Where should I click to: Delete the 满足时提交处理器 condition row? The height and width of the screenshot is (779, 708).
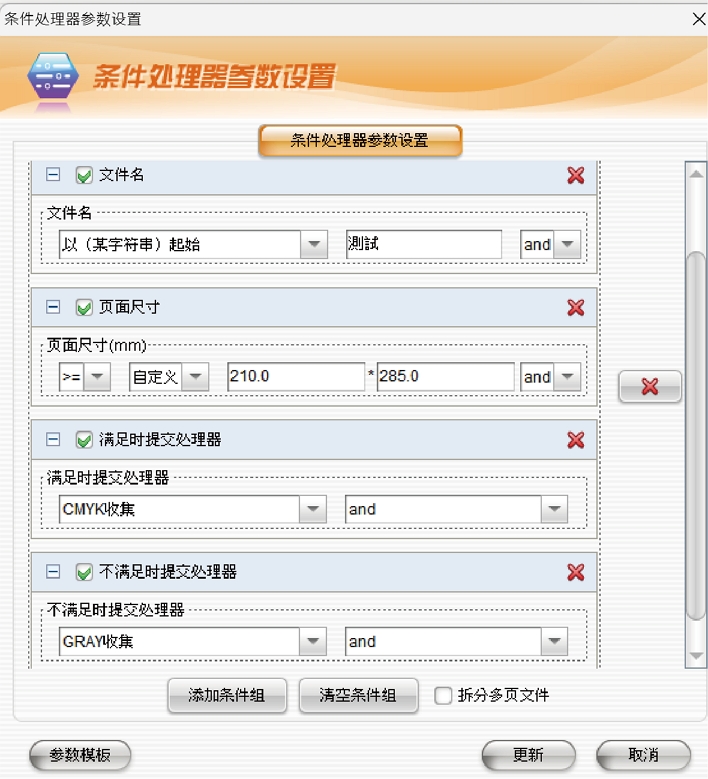pos(575,440)
